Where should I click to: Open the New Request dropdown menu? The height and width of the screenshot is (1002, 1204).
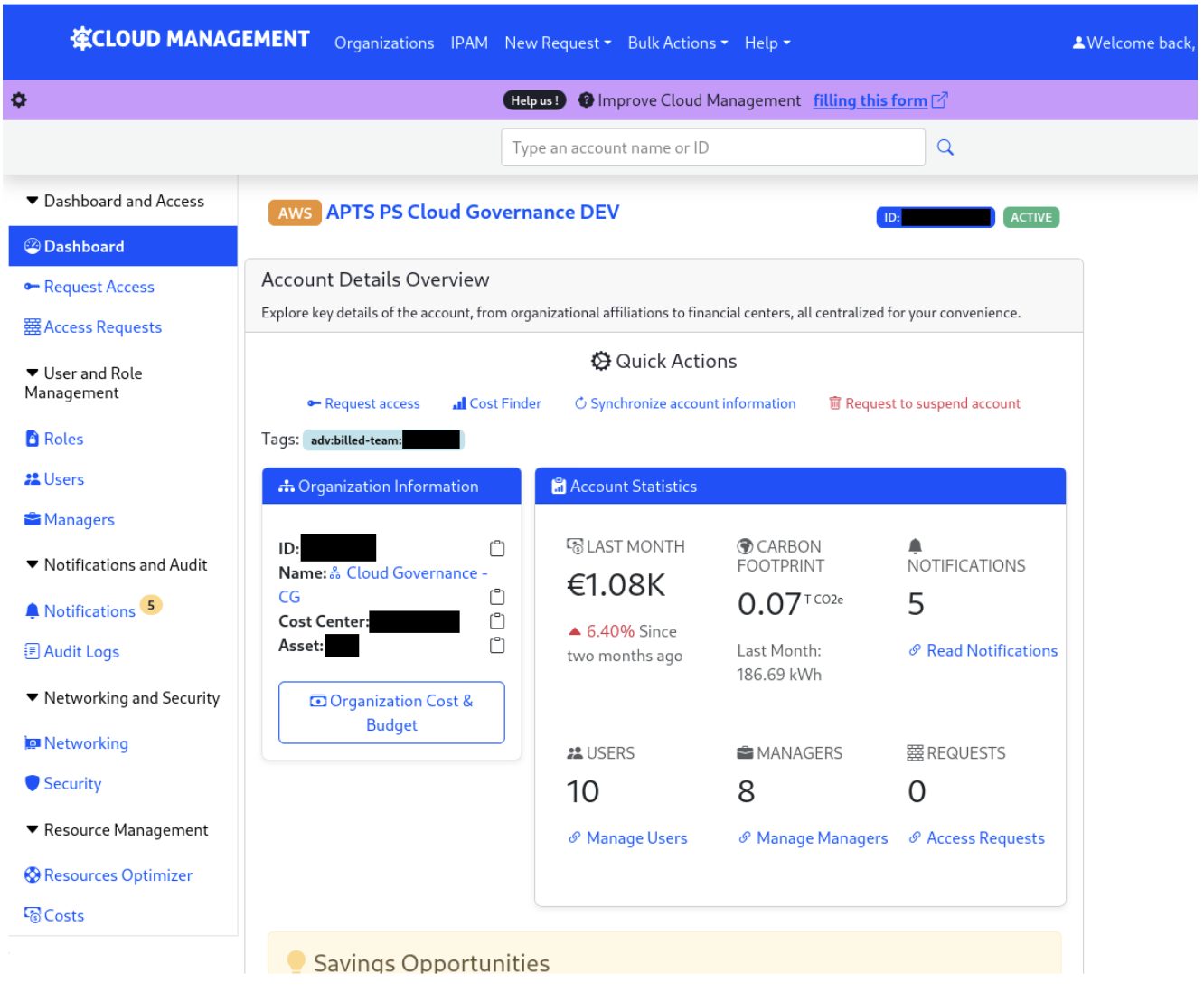(558, 43)
